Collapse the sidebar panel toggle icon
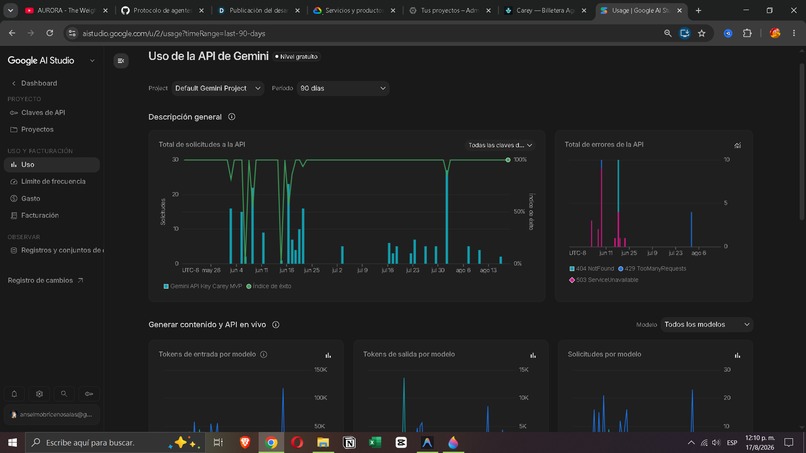 coord(121,61)
